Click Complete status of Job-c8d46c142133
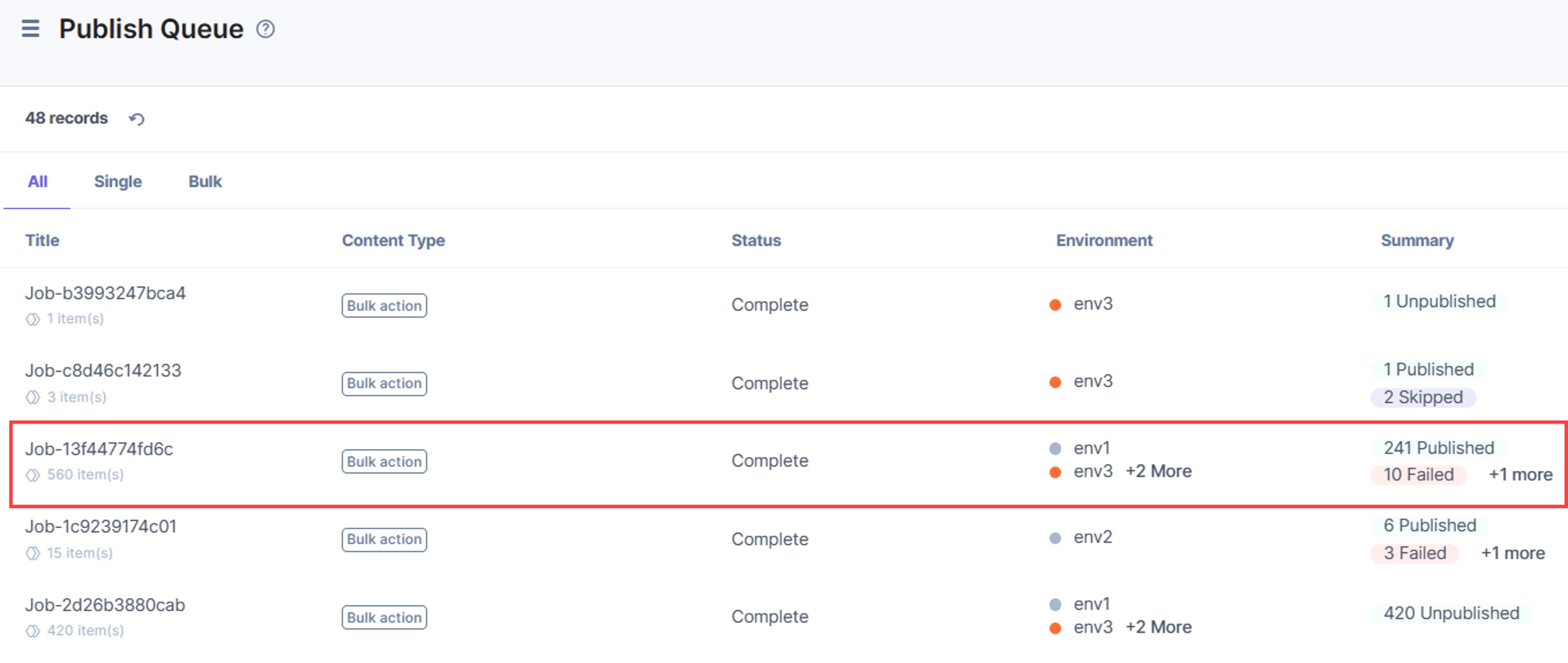1568x663 pixels. click(769, 384)
